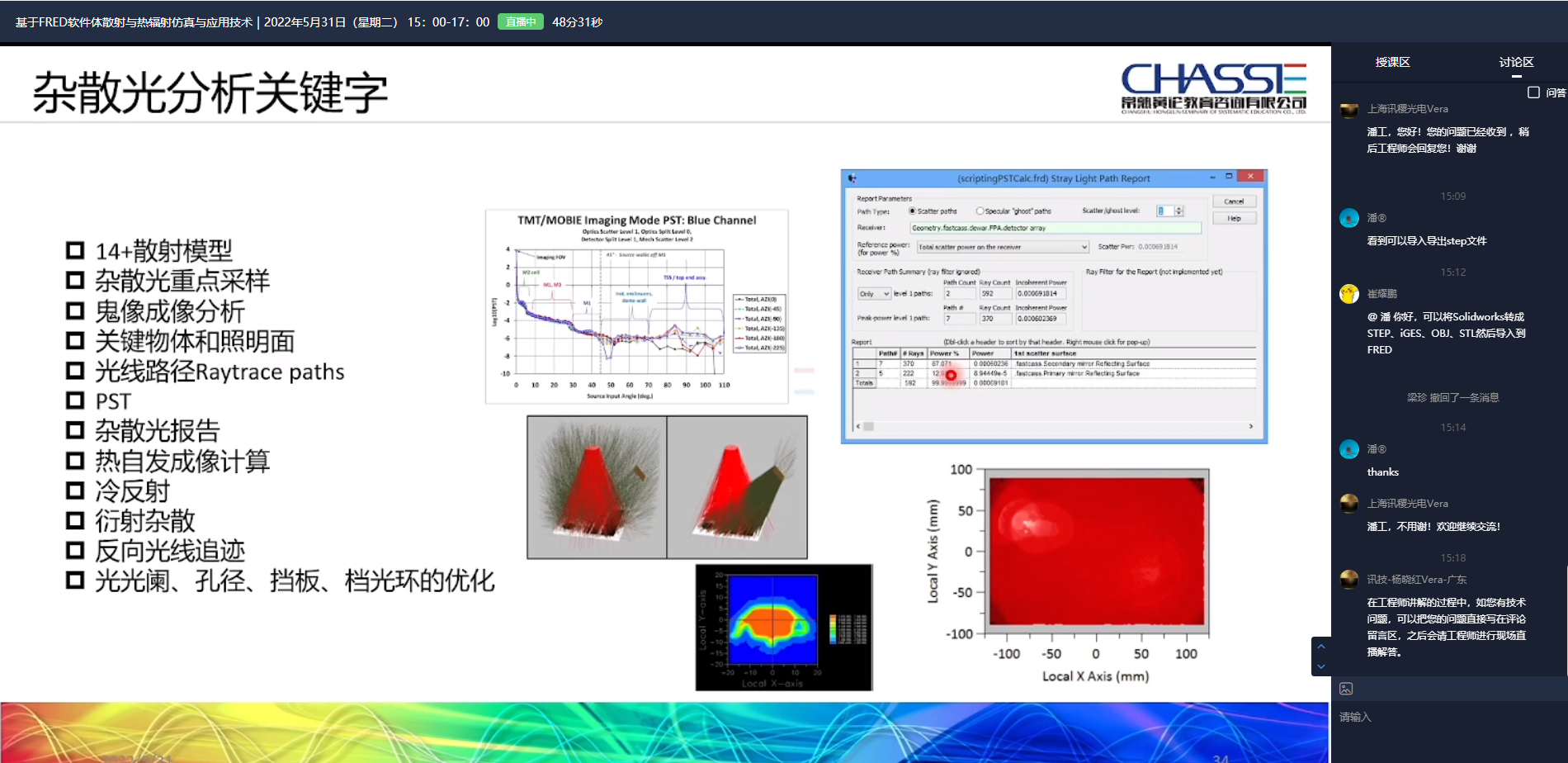Screen dimensions: 1568x763
Task: Click the down chevron on side panel
Action: pyautogui.click(x=1321, y=666)
